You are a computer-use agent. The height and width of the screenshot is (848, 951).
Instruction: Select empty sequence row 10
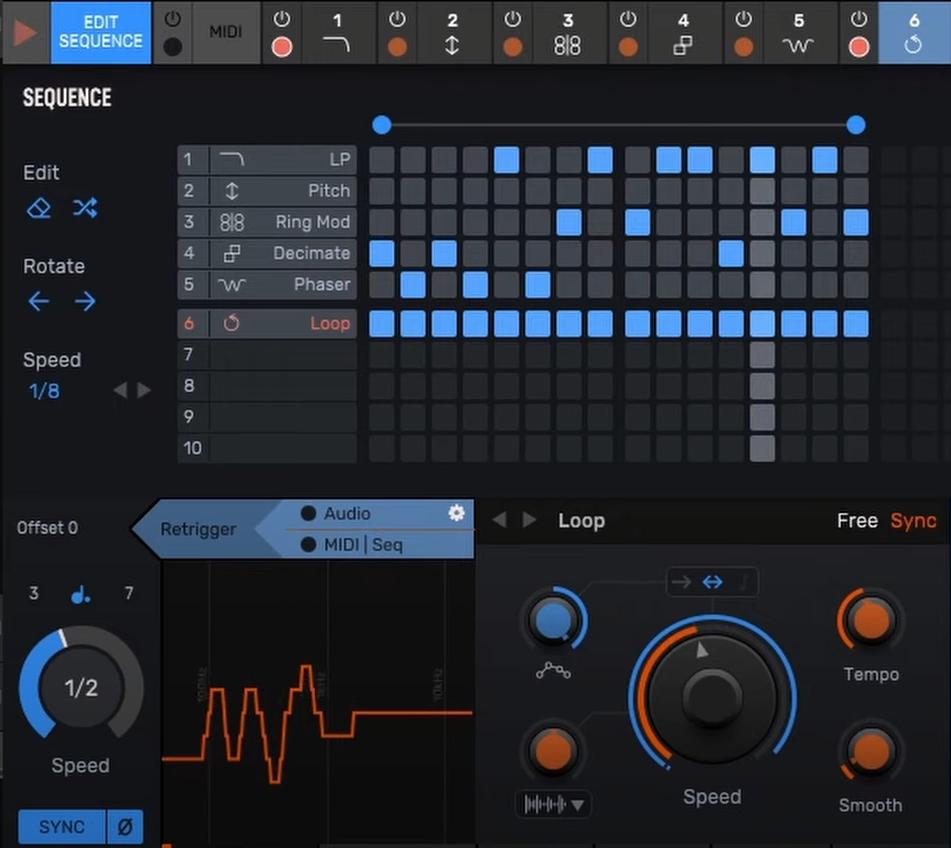[x=267, y=448]
